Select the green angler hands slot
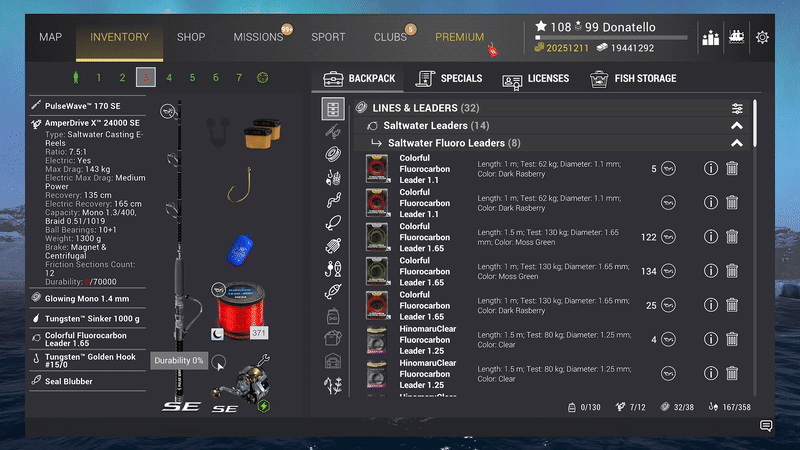Screen dimensions: 800x450 [x=75, y=77]
